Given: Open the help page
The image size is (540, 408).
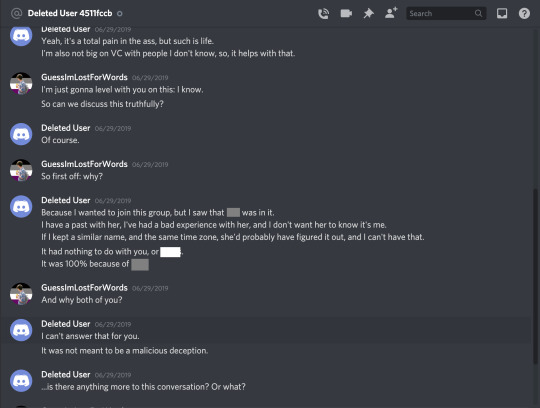Looking at the screenshot, I should 524,13.
